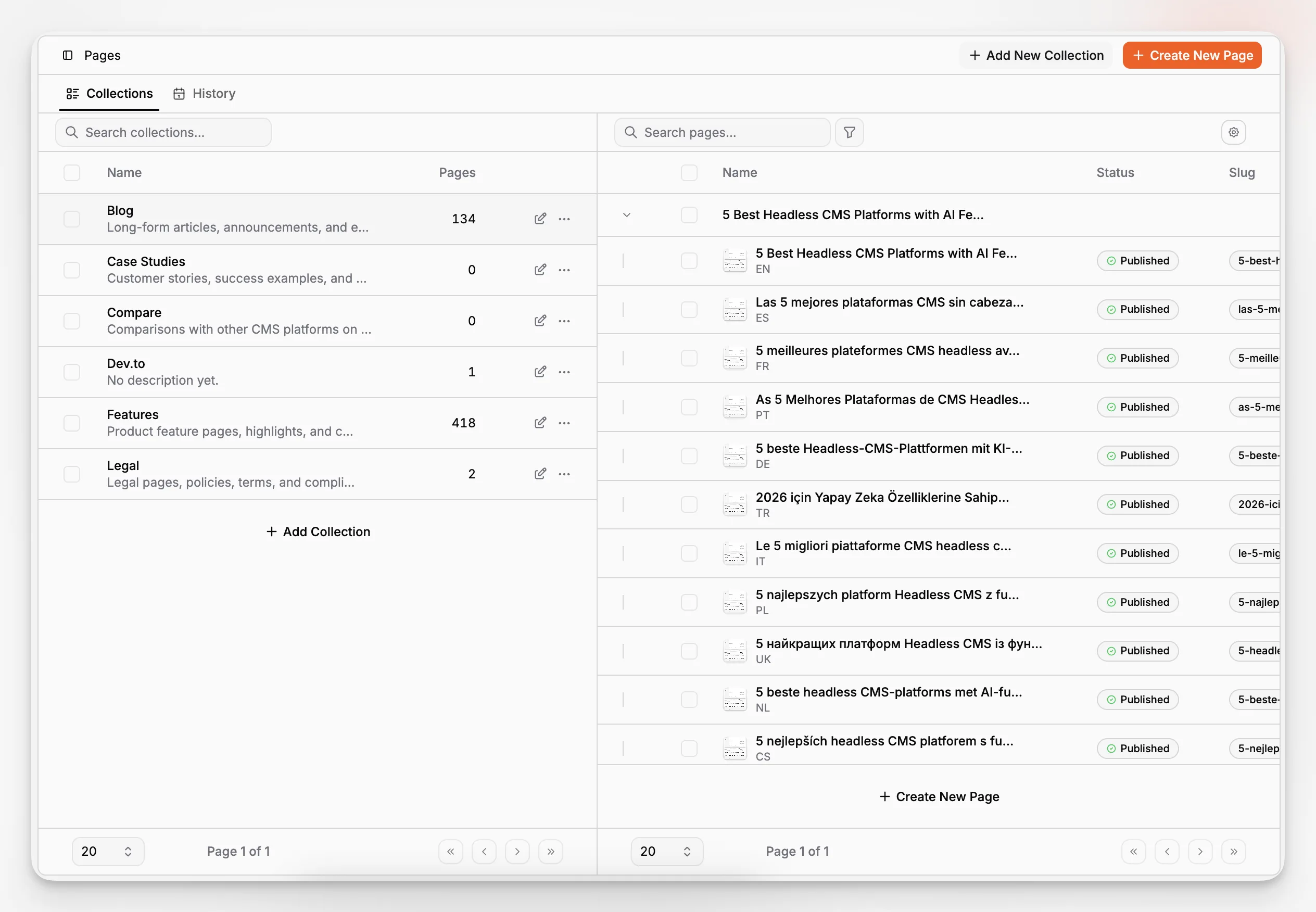This screenshot has width=1316, height=912.
Task: Click the Slug column header
Action: (x=1242, y=173)
